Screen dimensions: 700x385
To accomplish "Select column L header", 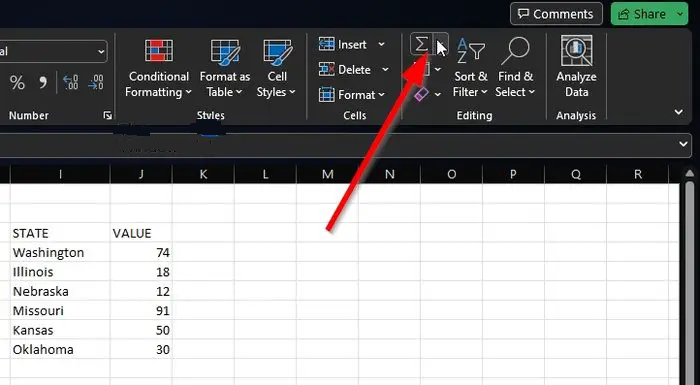I will (265, 174).
